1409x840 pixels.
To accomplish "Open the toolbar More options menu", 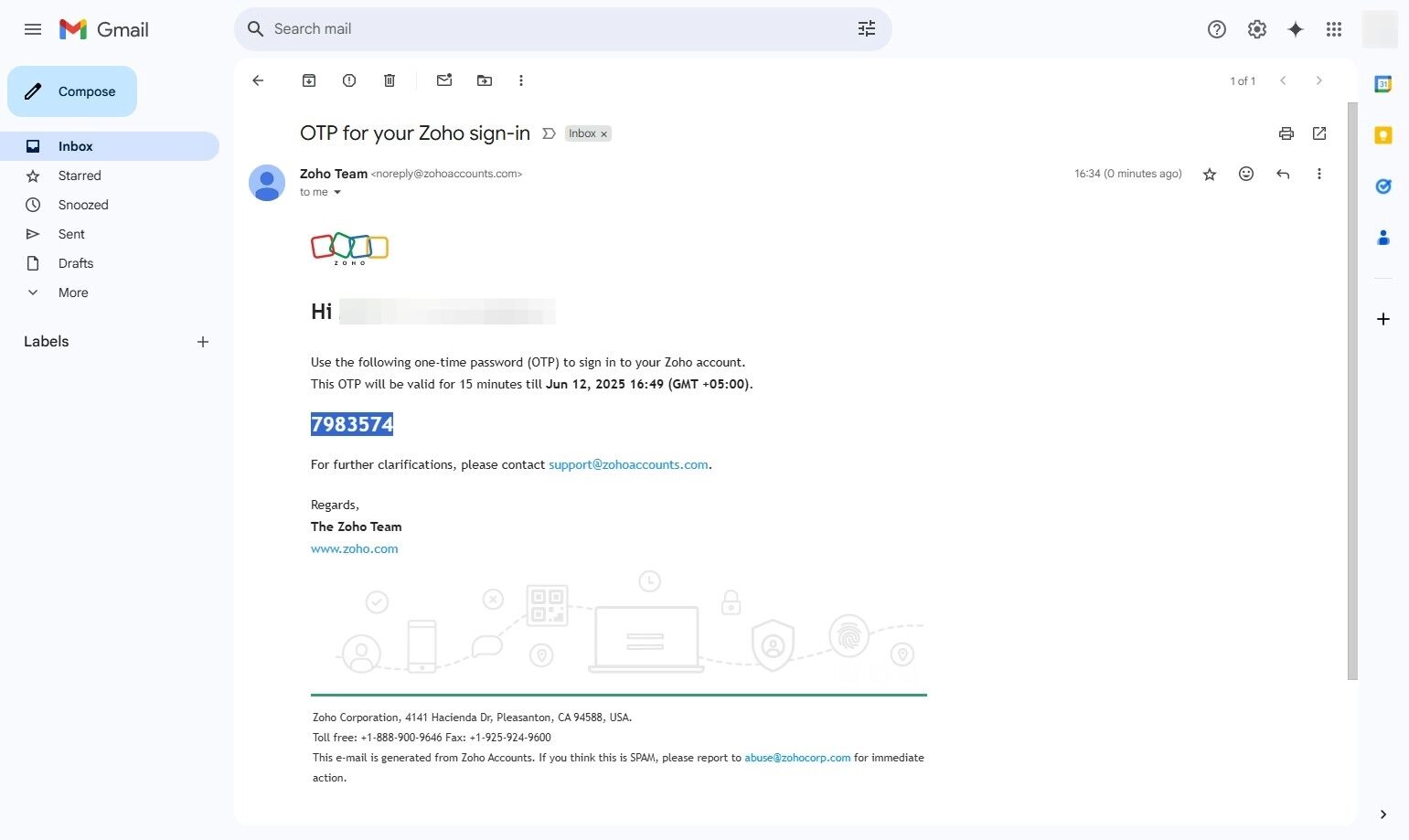I will click(521, 80).
